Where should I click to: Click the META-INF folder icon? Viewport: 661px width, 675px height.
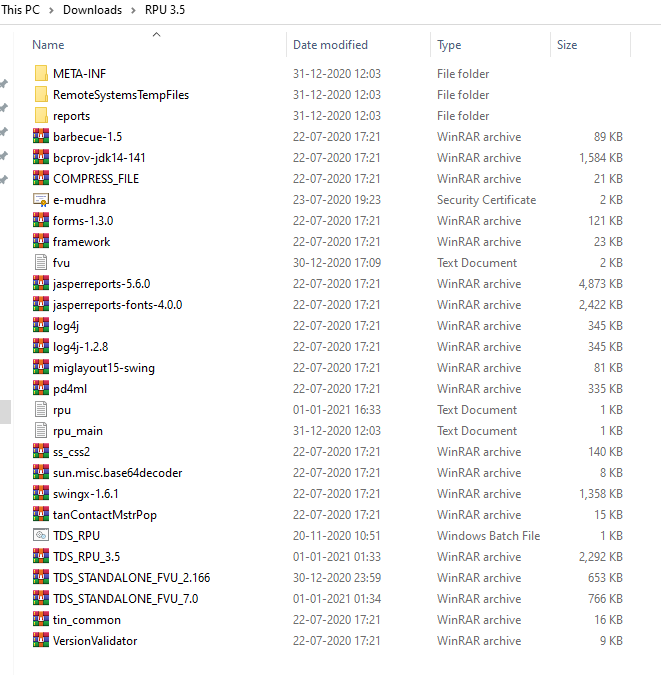click(41, 74)
